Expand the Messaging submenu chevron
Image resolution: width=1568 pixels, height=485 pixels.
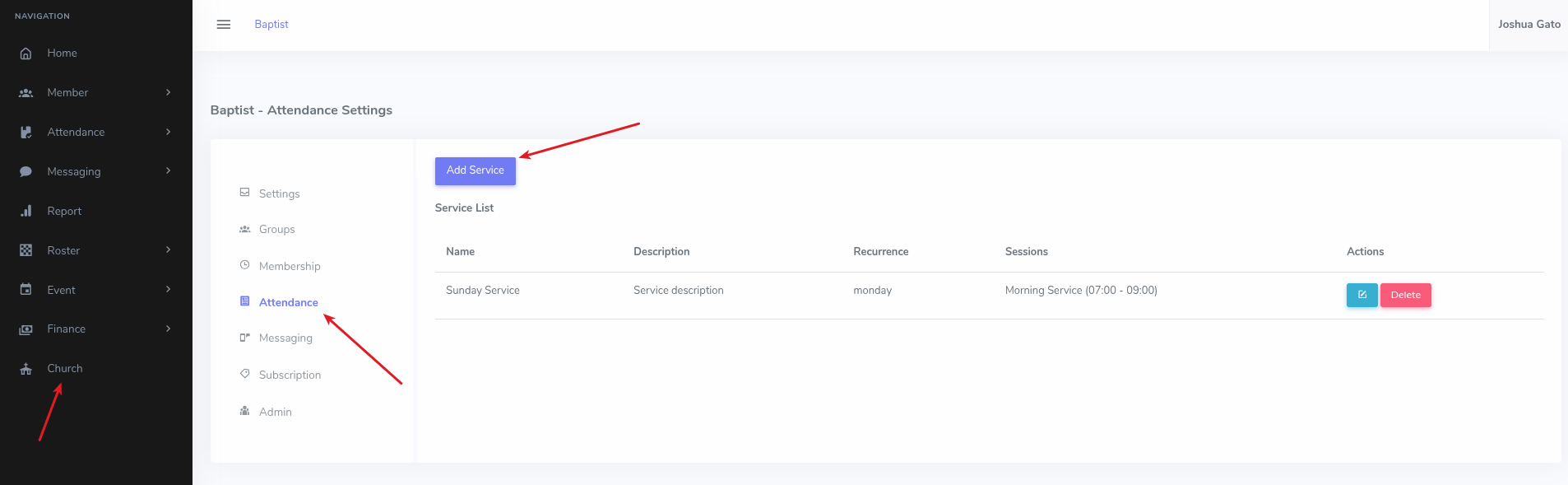coord(168,170)
